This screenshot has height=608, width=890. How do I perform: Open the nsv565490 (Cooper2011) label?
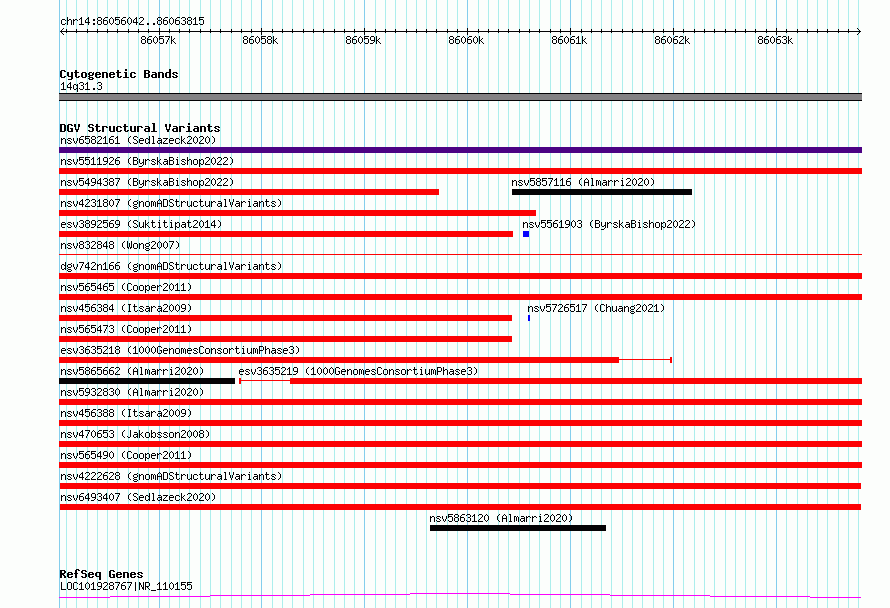(126, 455)
